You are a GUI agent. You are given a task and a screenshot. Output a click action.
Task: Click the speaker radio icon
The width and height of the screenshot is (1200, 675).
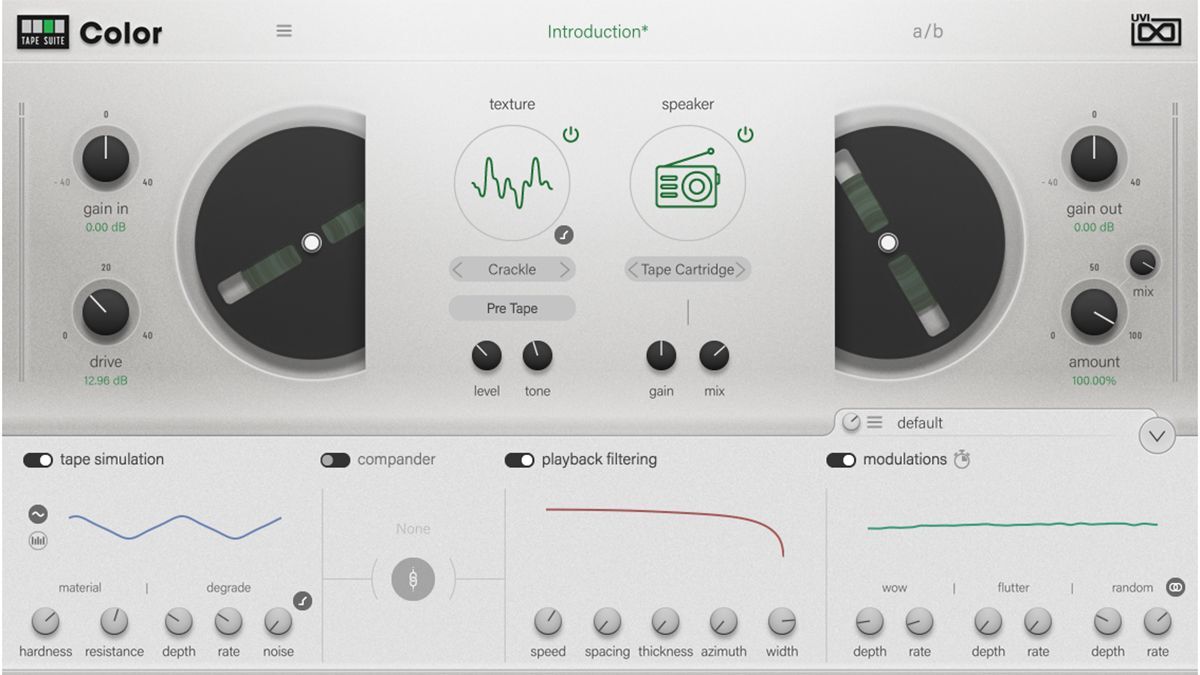click(x=687, y=182)
